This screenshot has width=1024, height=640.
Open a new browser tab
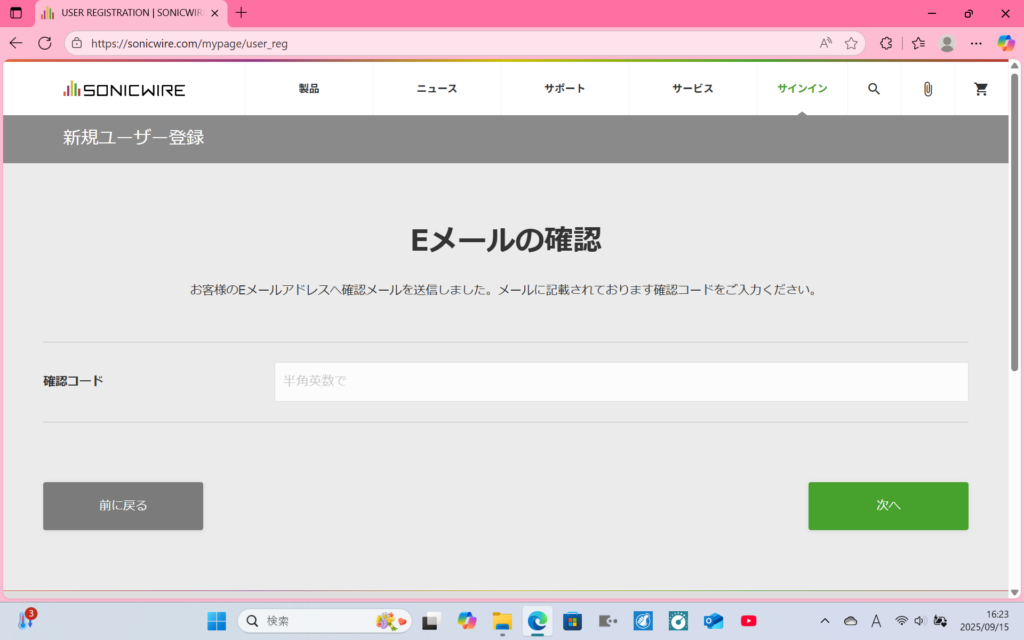[241, 13]
